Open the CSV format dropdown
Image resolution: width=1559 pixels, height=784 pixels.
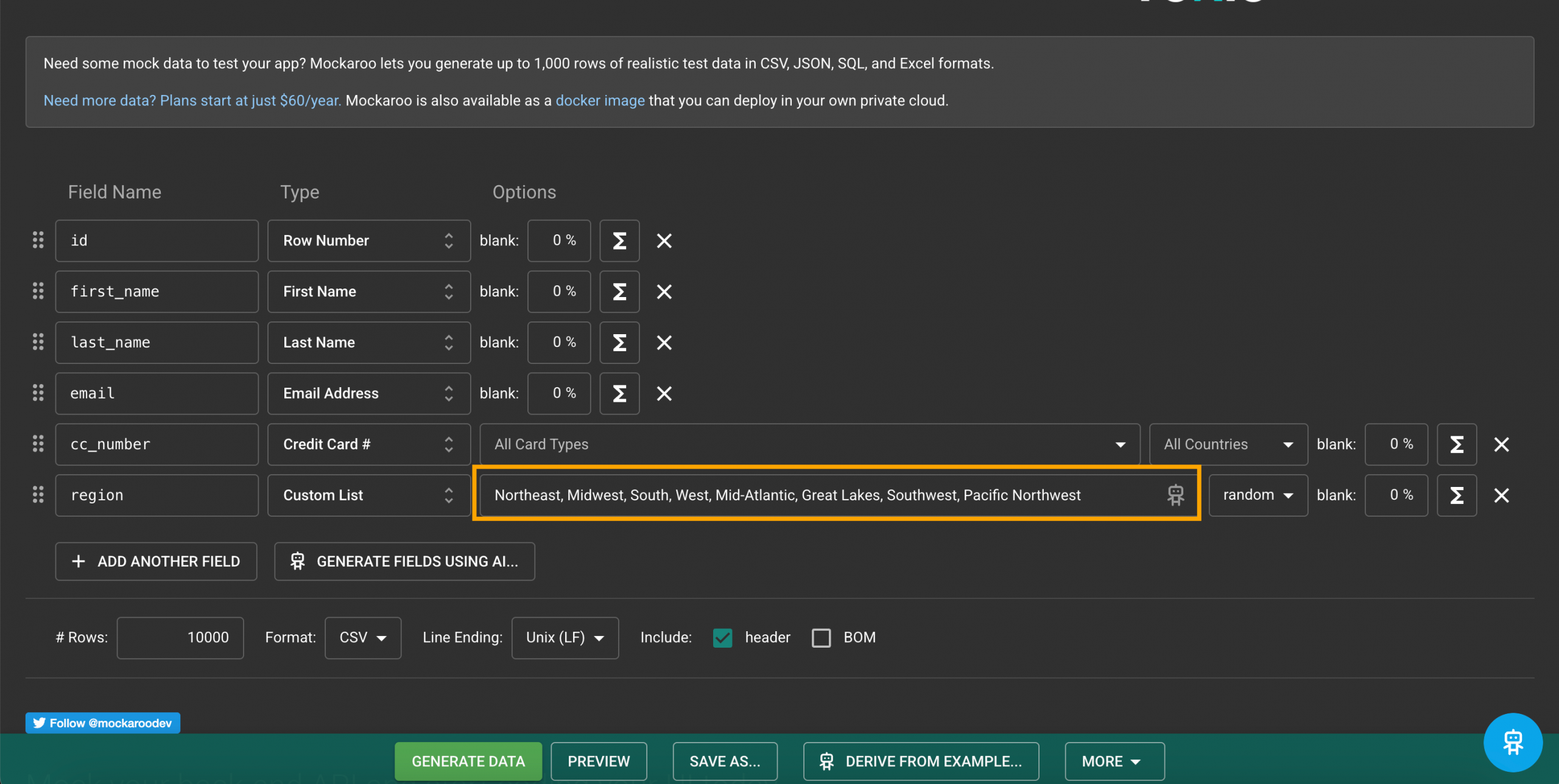tap(363, 637)
